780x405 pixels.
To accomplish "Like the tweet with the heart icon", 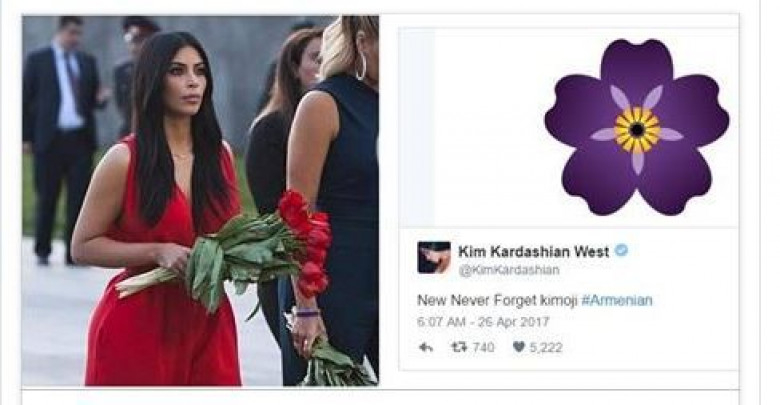I will (x=519, y=347).
